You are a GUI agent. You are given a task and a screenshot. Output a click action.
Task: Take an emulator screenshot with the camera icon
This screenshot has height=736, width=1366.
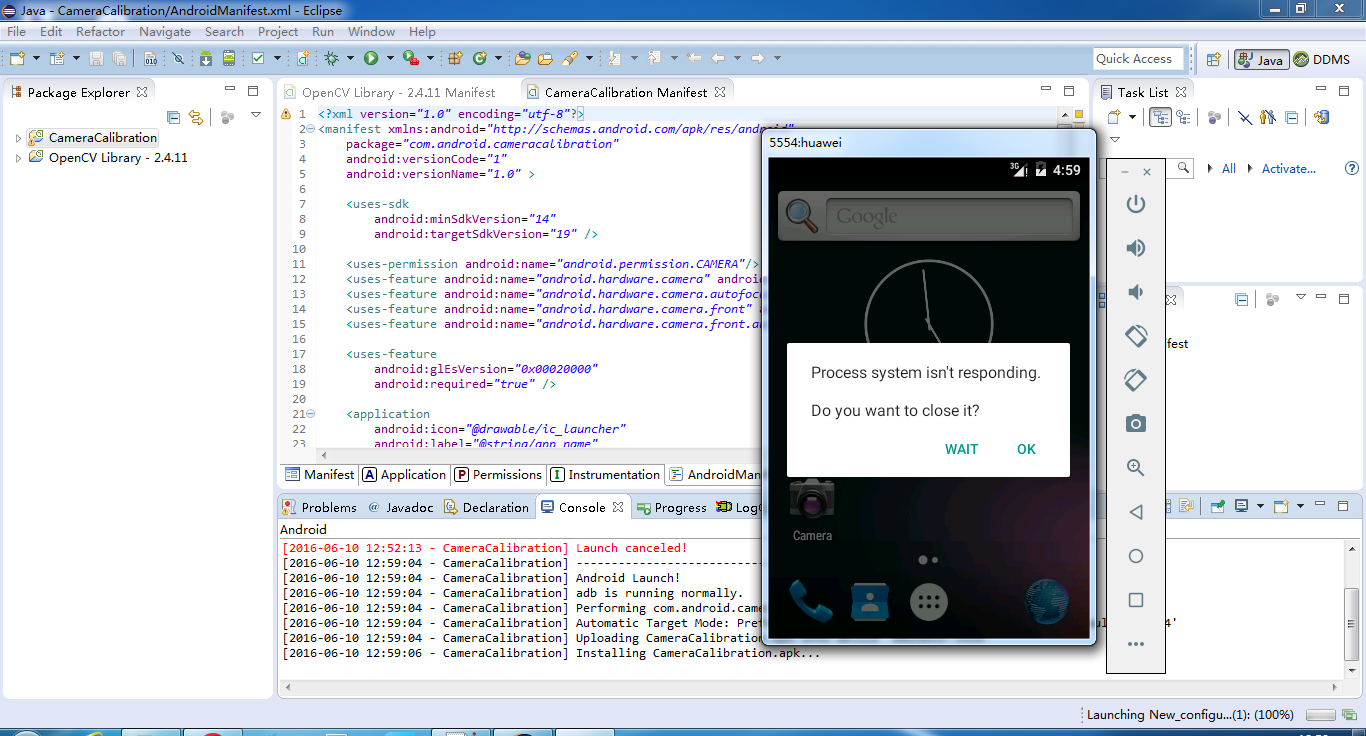(1135, 424)
